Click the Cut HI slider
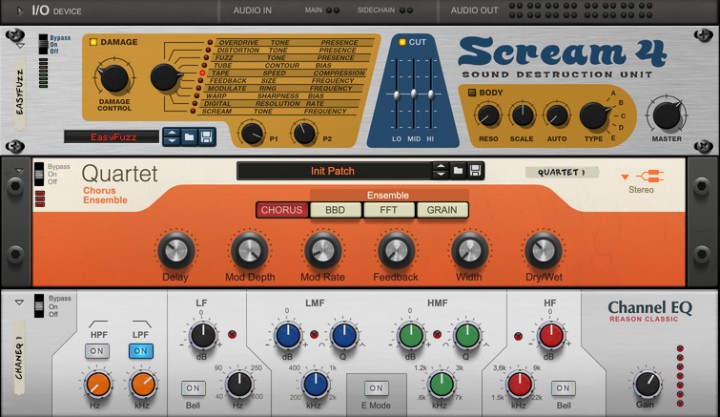 point(431,95)
